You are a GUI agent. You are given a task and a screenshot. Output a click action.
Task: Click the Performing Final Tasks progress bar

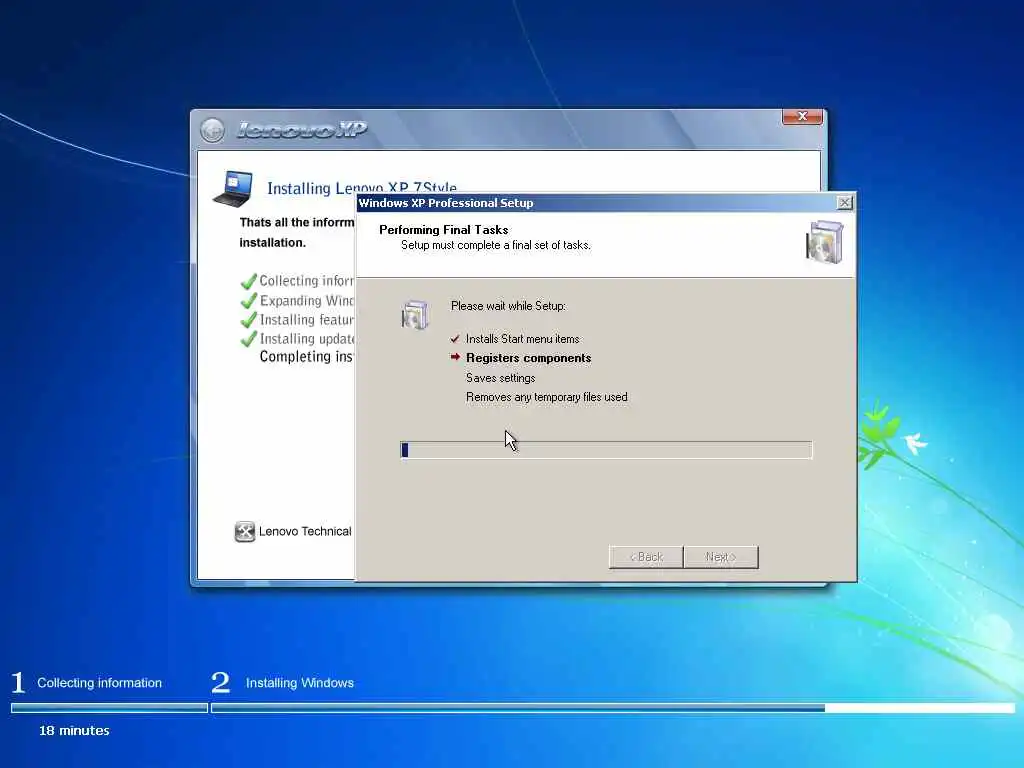pos(606,449)
